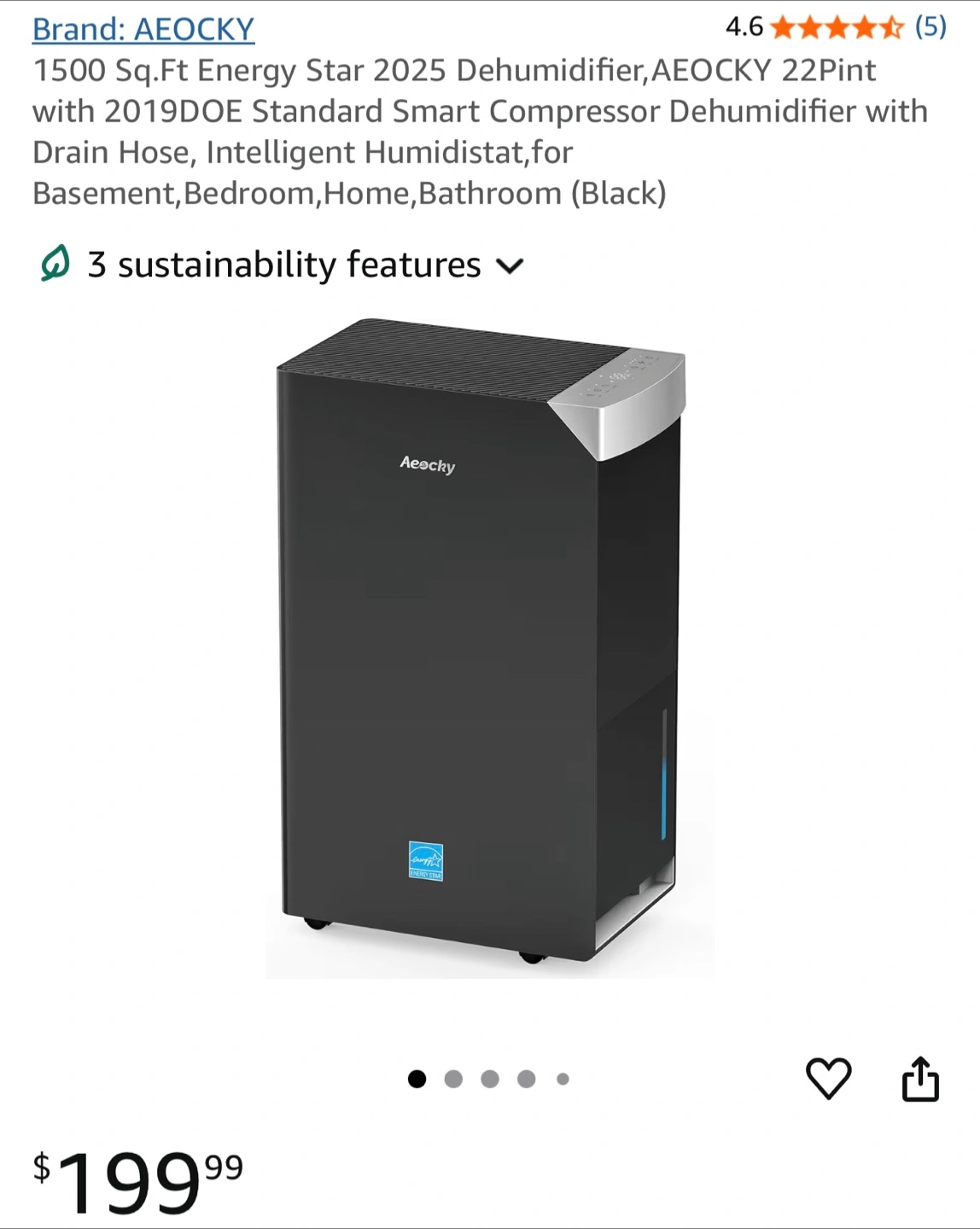Tap the Aeocky logo on the dehumidifier
This screenshot has height=1229, width=980.
click(x=427, y=464)
